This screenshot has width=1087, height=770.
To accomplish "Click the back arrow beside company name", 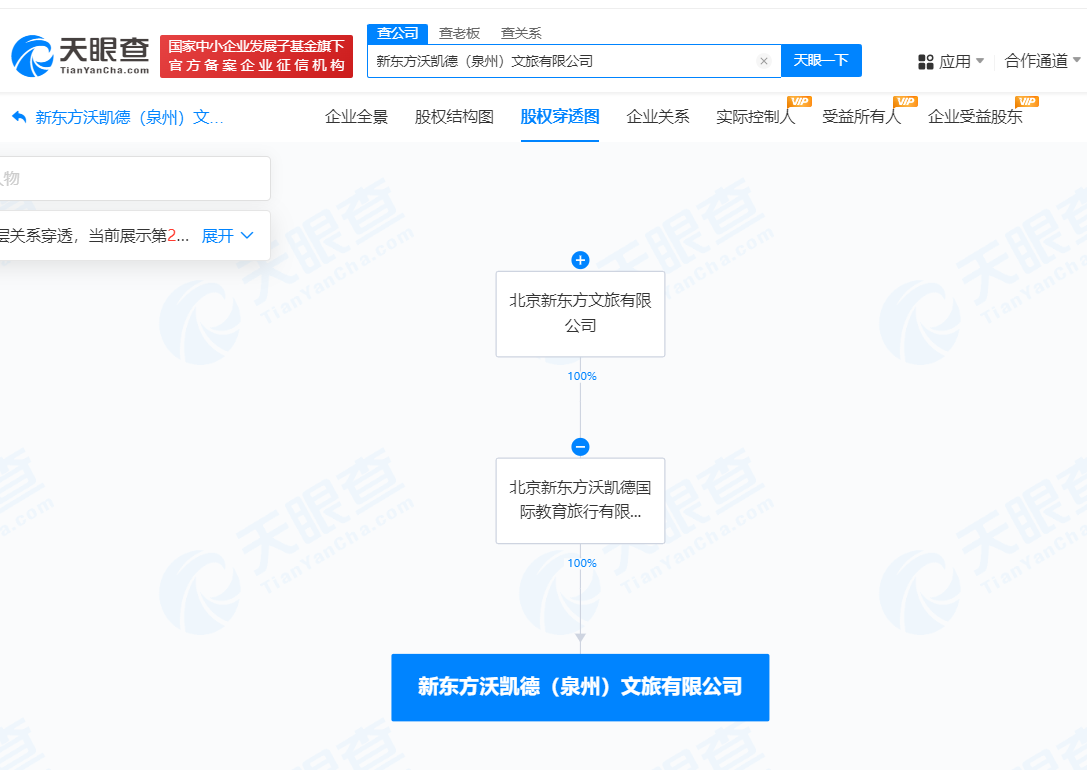I will coord(19,117).
